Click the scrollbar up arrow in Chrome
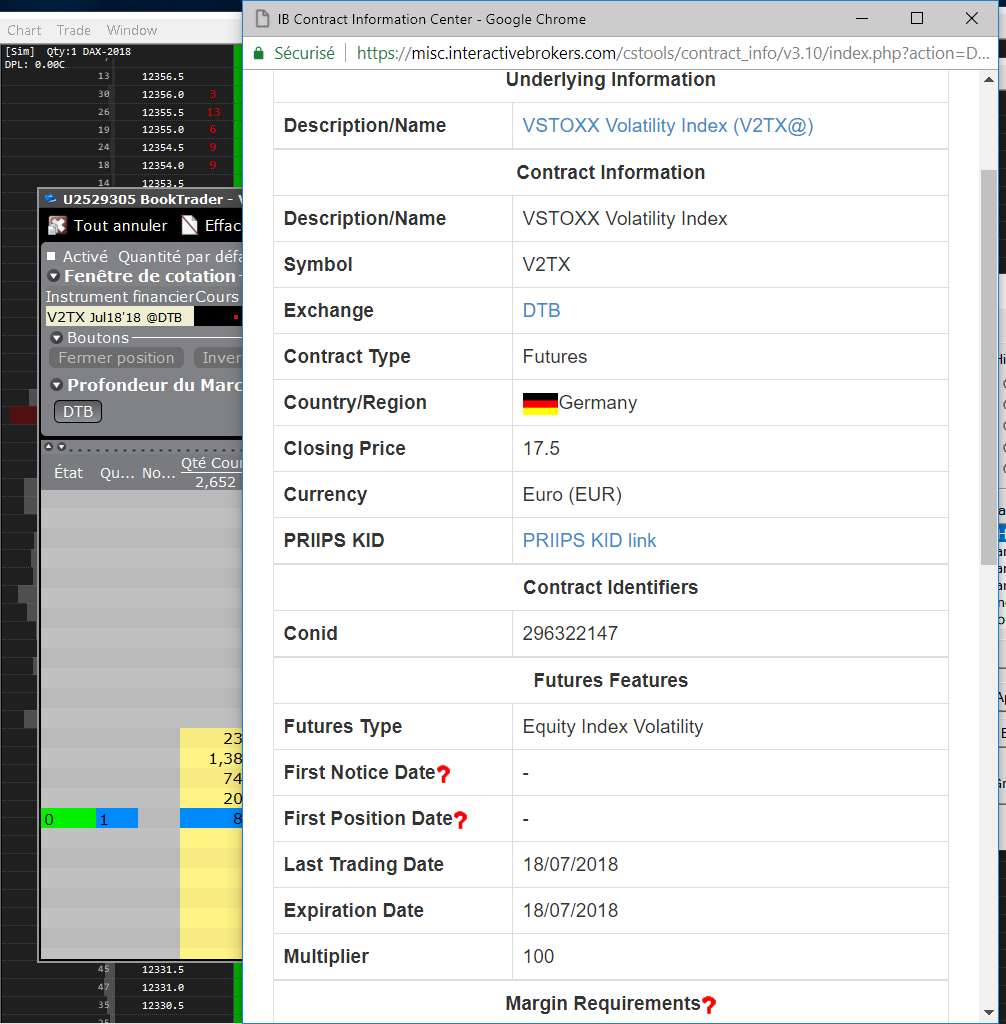Screen dimensions: 1006x1024 (988, 80)
